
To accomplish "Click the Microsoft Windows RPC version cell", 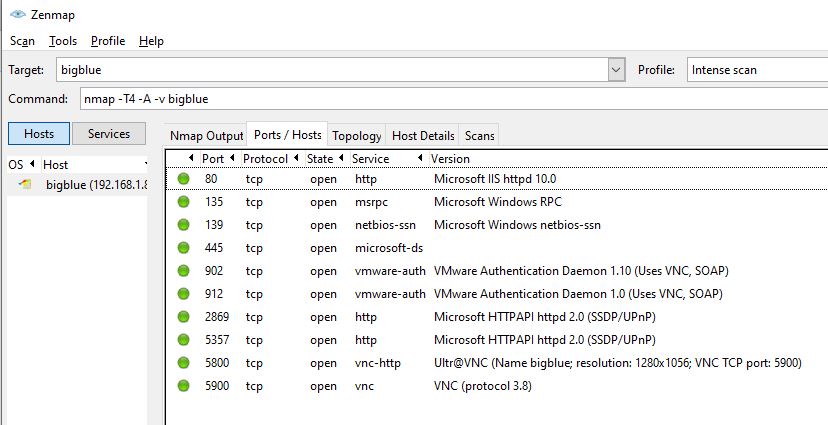I will tap(497, 202).
